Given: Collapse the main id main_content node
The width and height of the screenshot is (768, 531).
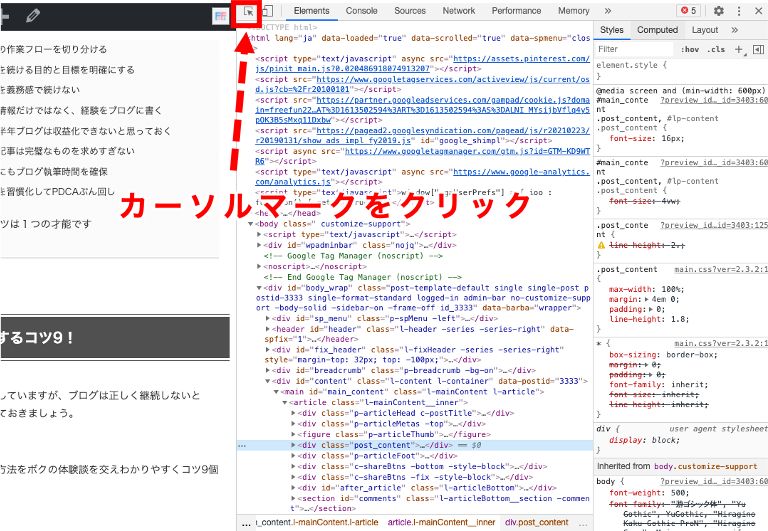Looking at the screenshot, I should click(276, 392).
